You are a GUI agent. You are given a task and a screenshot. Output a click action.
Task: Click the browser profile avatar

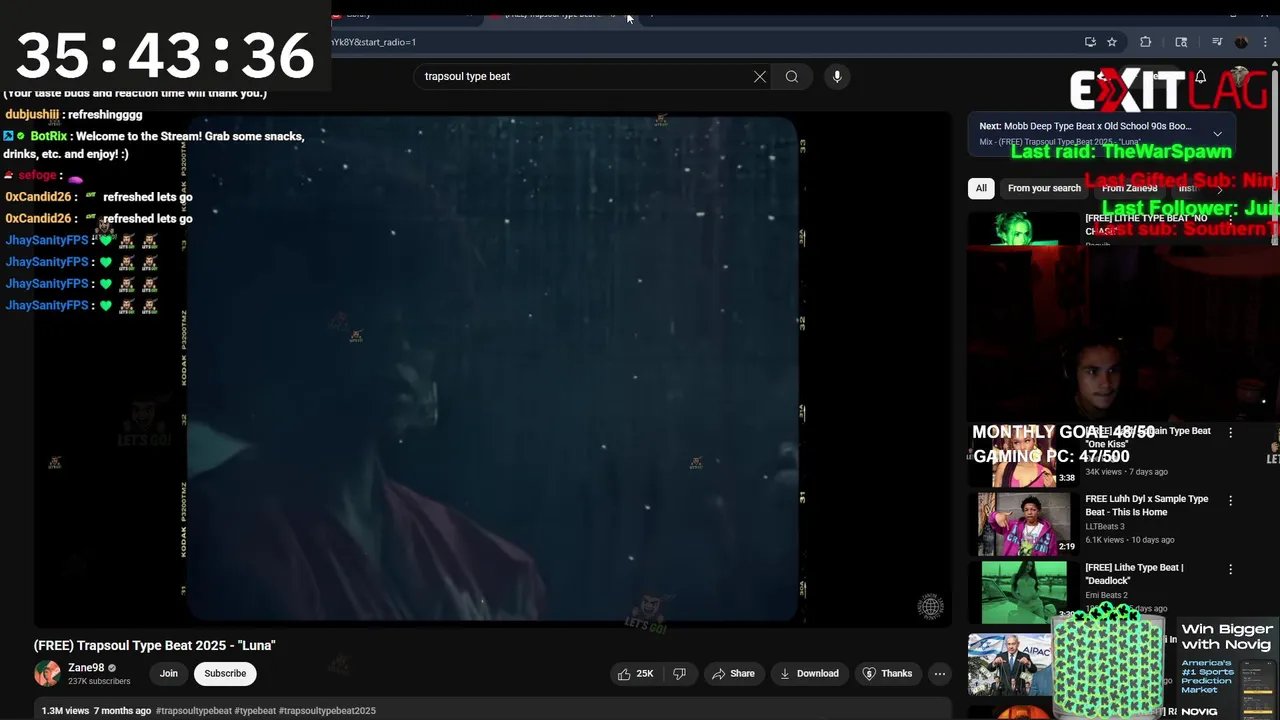click(1241, 42)
